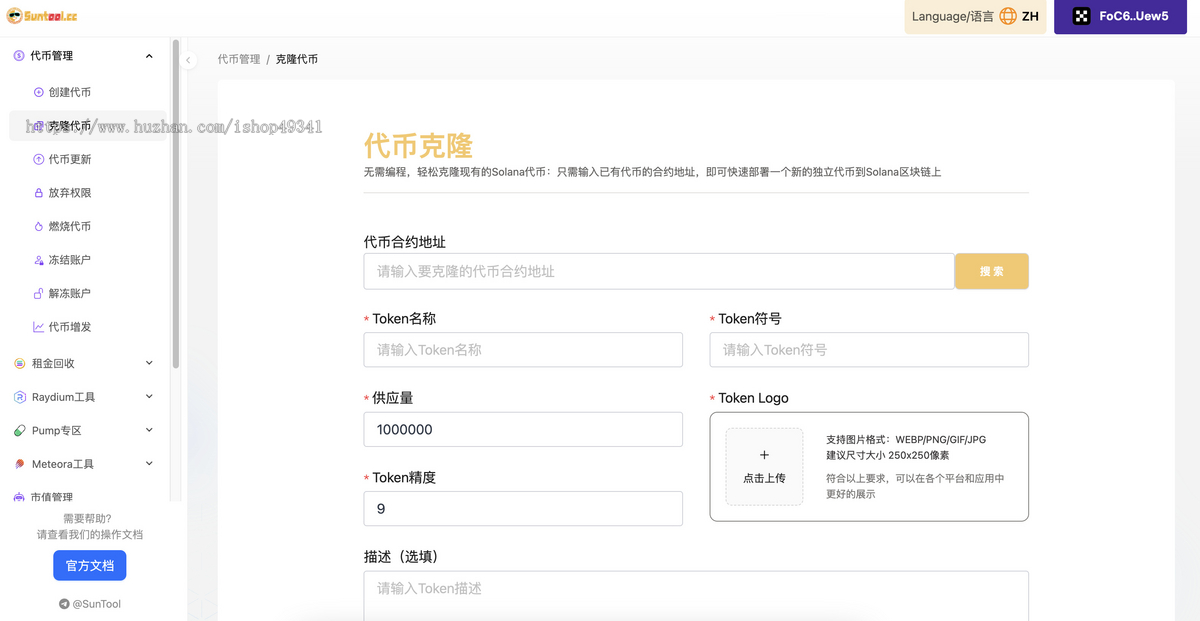Focus the 代币合约地址 input field
Viewport: 1200px width, 621px height.
(x=659, y=271)
